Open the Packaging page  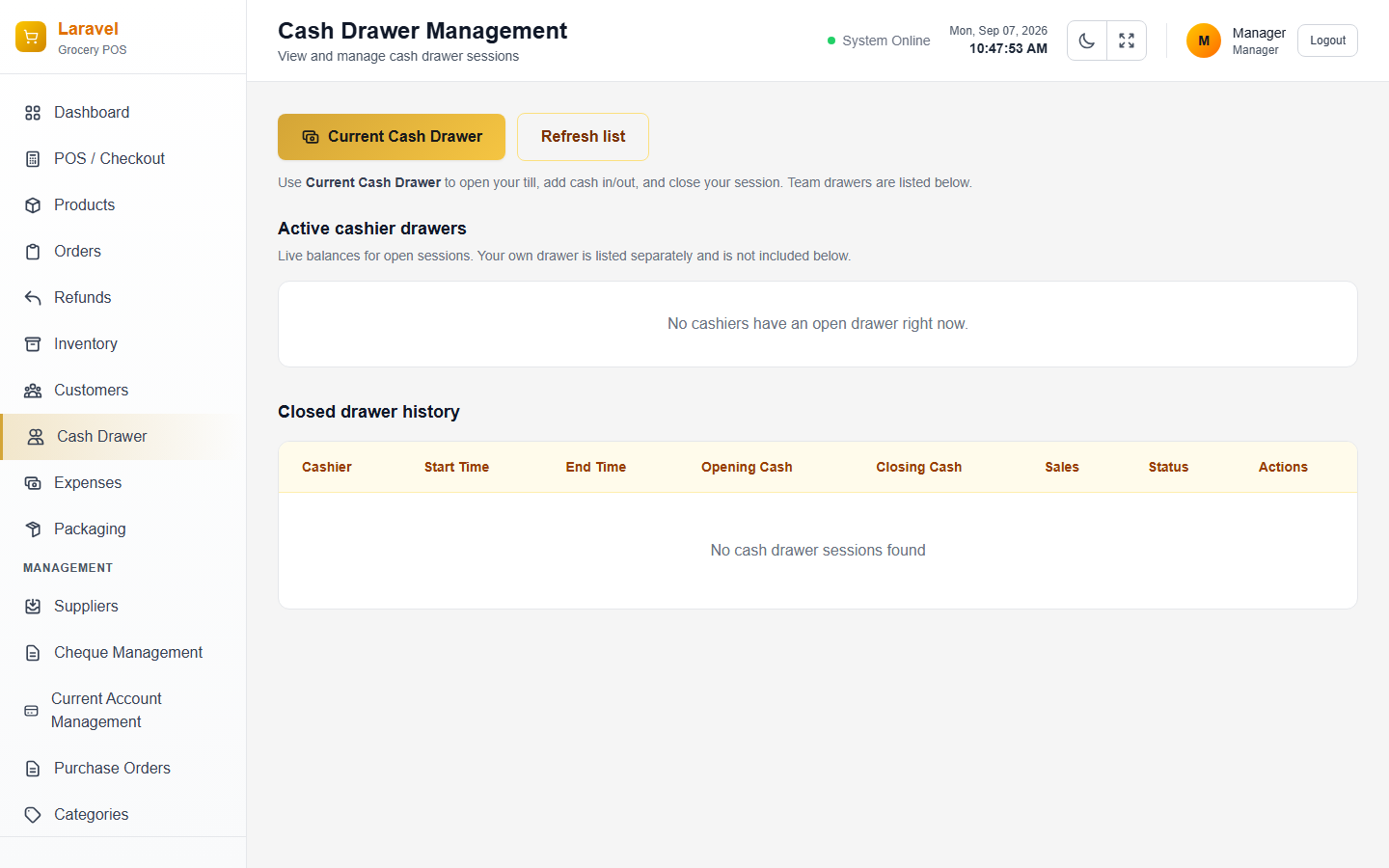pos(123,529)
